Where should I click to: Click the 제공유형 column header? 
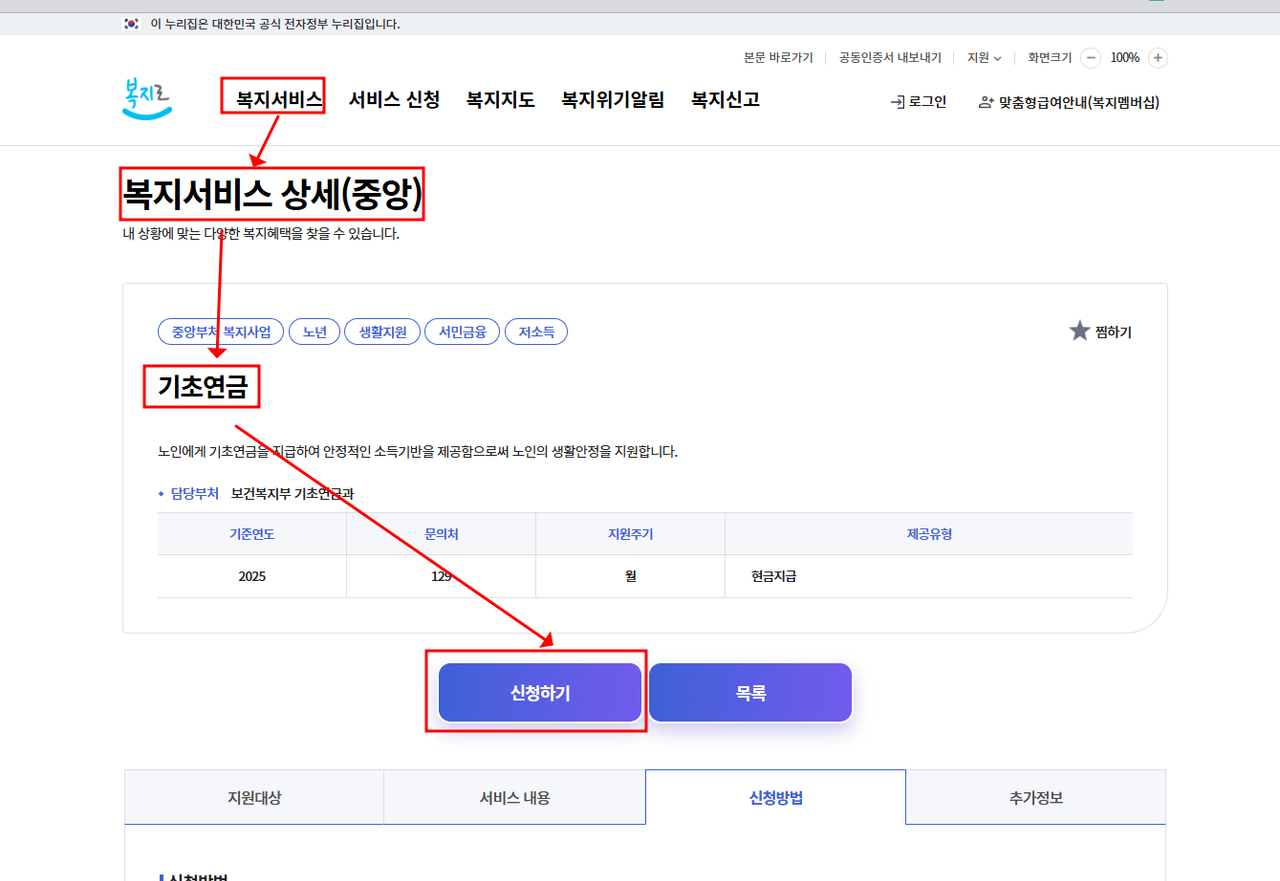click(929, 534)
